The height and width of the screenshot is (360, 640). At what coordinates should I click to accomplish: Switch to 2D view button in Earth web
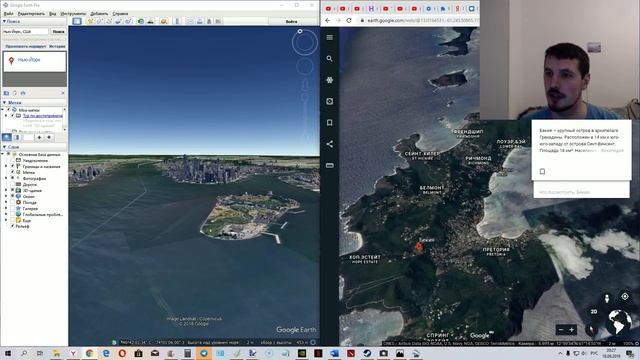[x=594, y=311]
